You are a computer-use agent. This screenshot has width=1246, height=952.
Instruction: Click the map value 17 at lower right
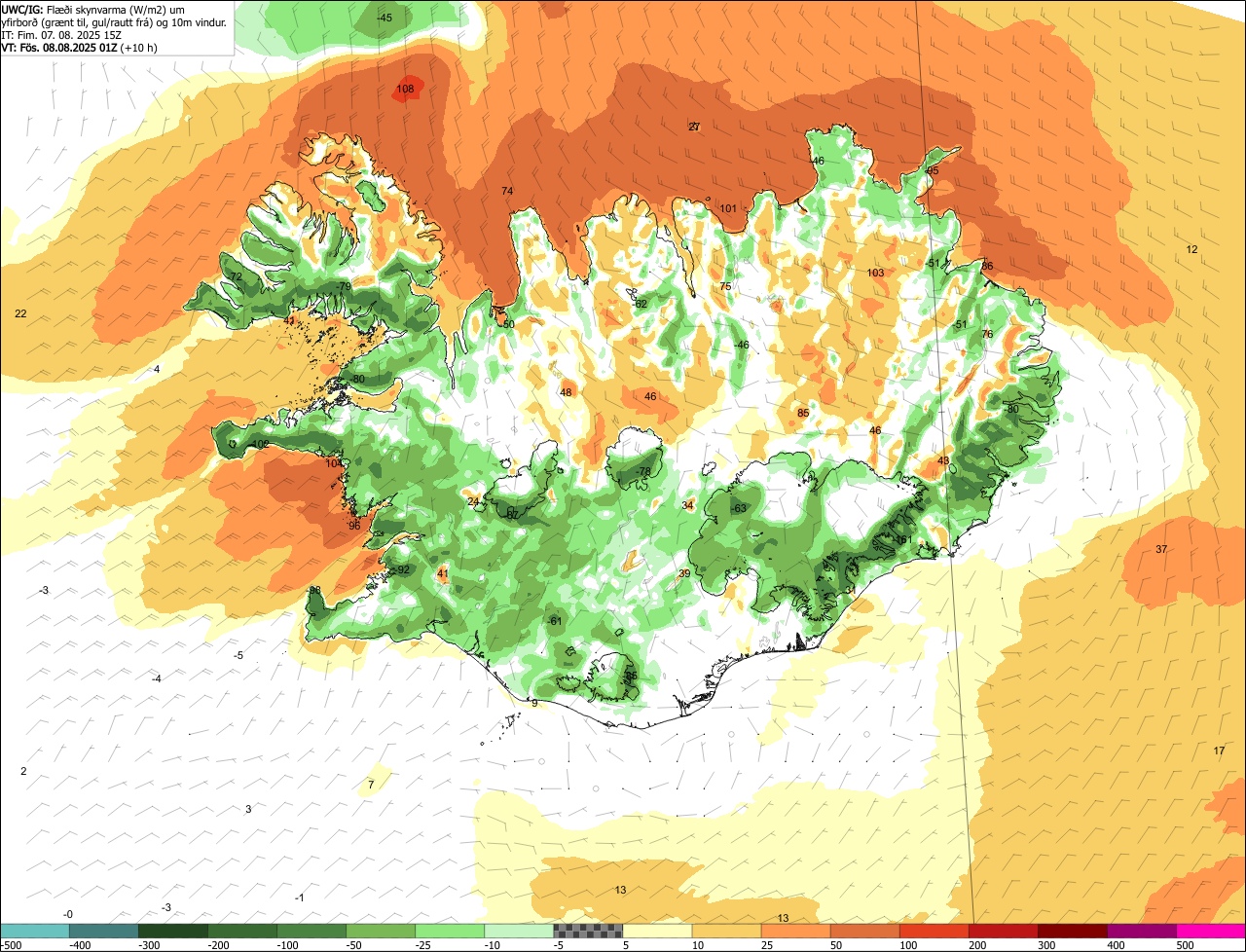[1219, 751]
